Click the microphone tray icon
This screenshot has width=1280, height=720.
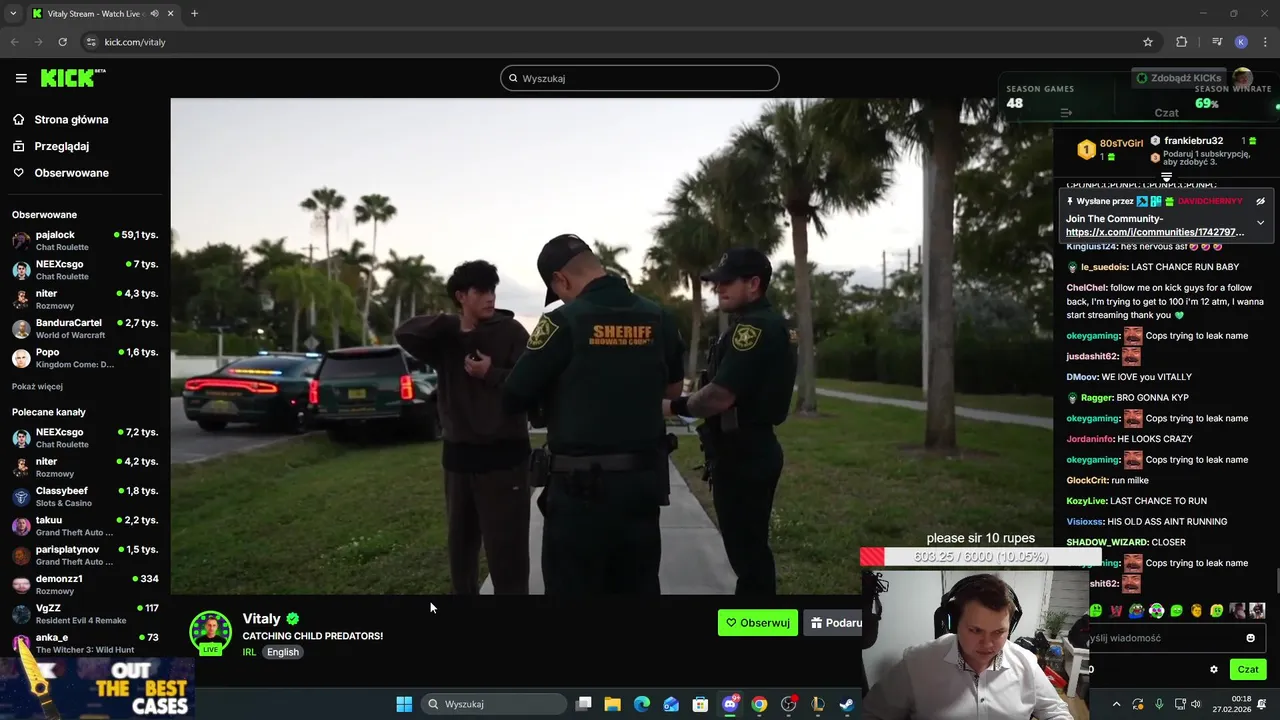pos(1159,704)
